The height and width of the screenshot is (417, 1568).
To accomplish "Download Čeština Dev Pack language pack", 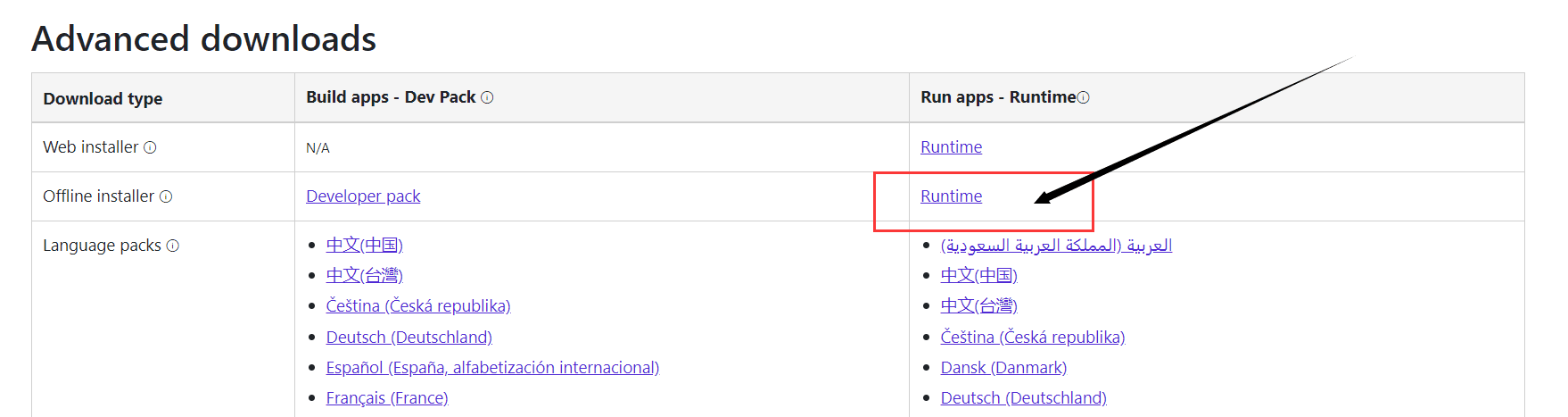I will 418,306.
